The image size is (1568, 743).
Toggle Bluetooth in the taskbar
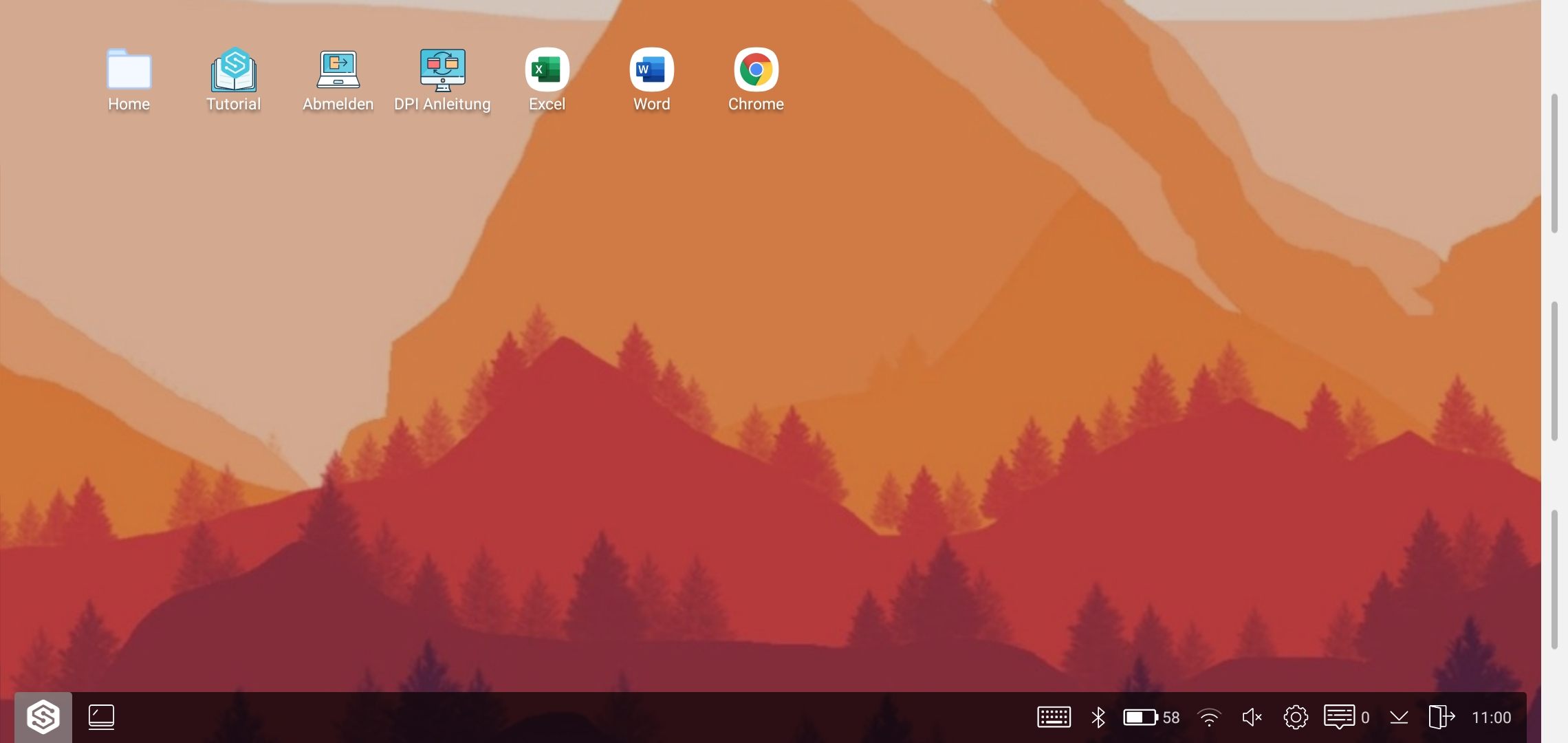point(1098,718)
